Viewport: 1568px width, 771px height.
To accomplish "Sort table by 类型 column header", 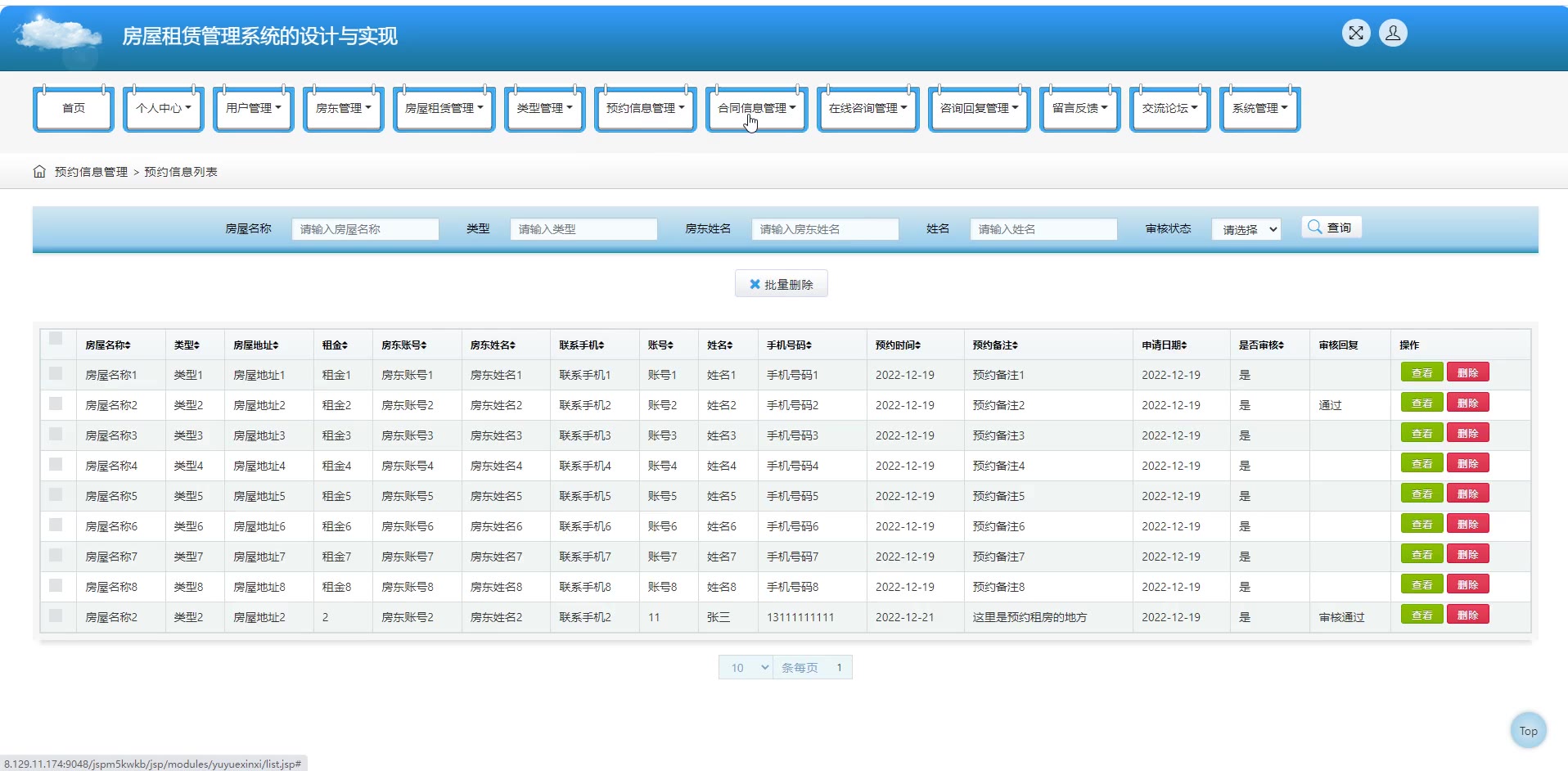I will click(187, 345).
